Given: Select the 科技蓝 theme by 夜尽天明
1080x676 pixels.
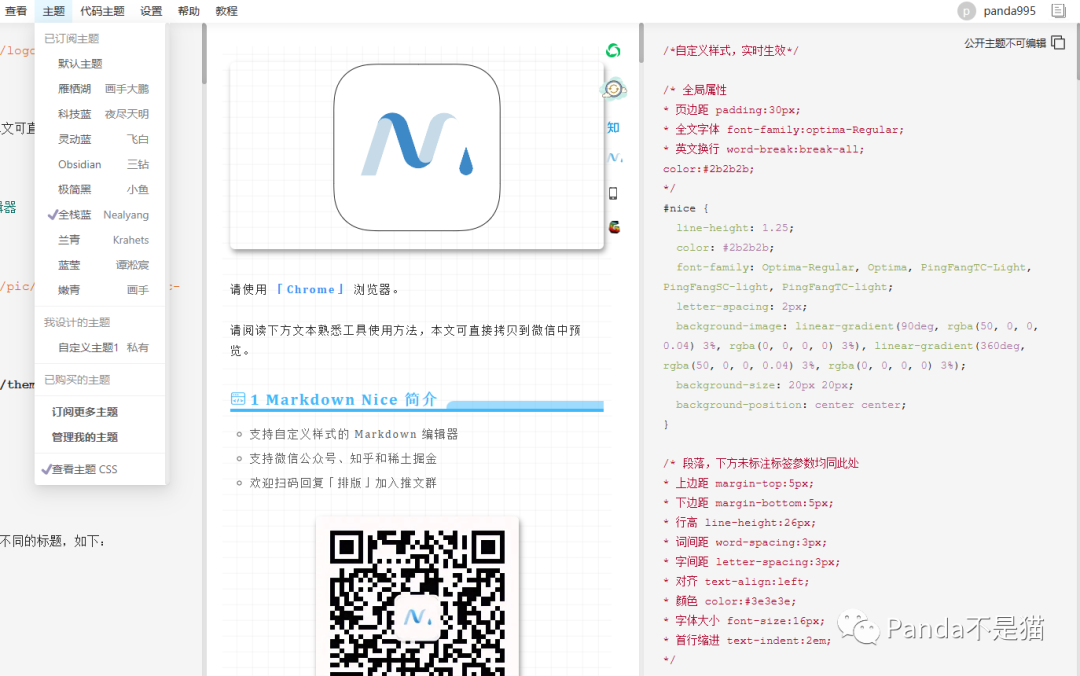Looking at the screenshot, I should (x=101, y=114).
